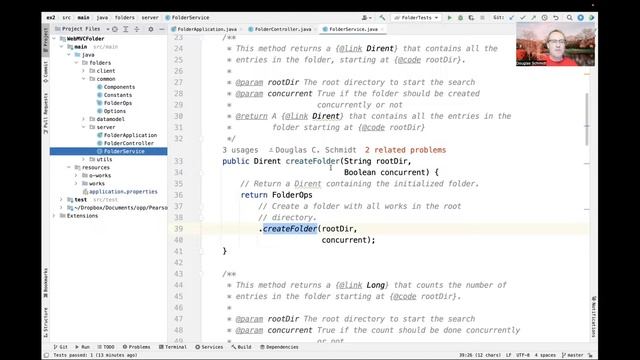Open Terminal tool window
The image size is (640, 360).
coord(173,347)
